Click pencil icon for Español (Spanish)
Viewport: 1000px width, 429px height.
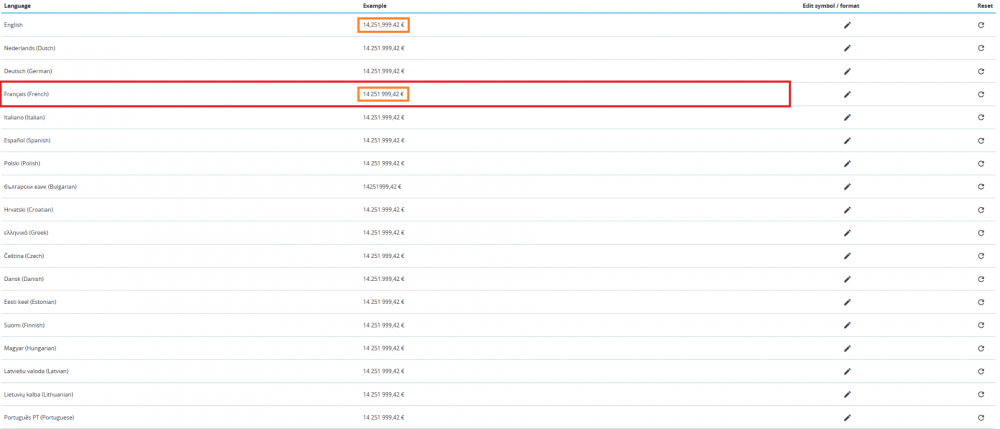847,140
